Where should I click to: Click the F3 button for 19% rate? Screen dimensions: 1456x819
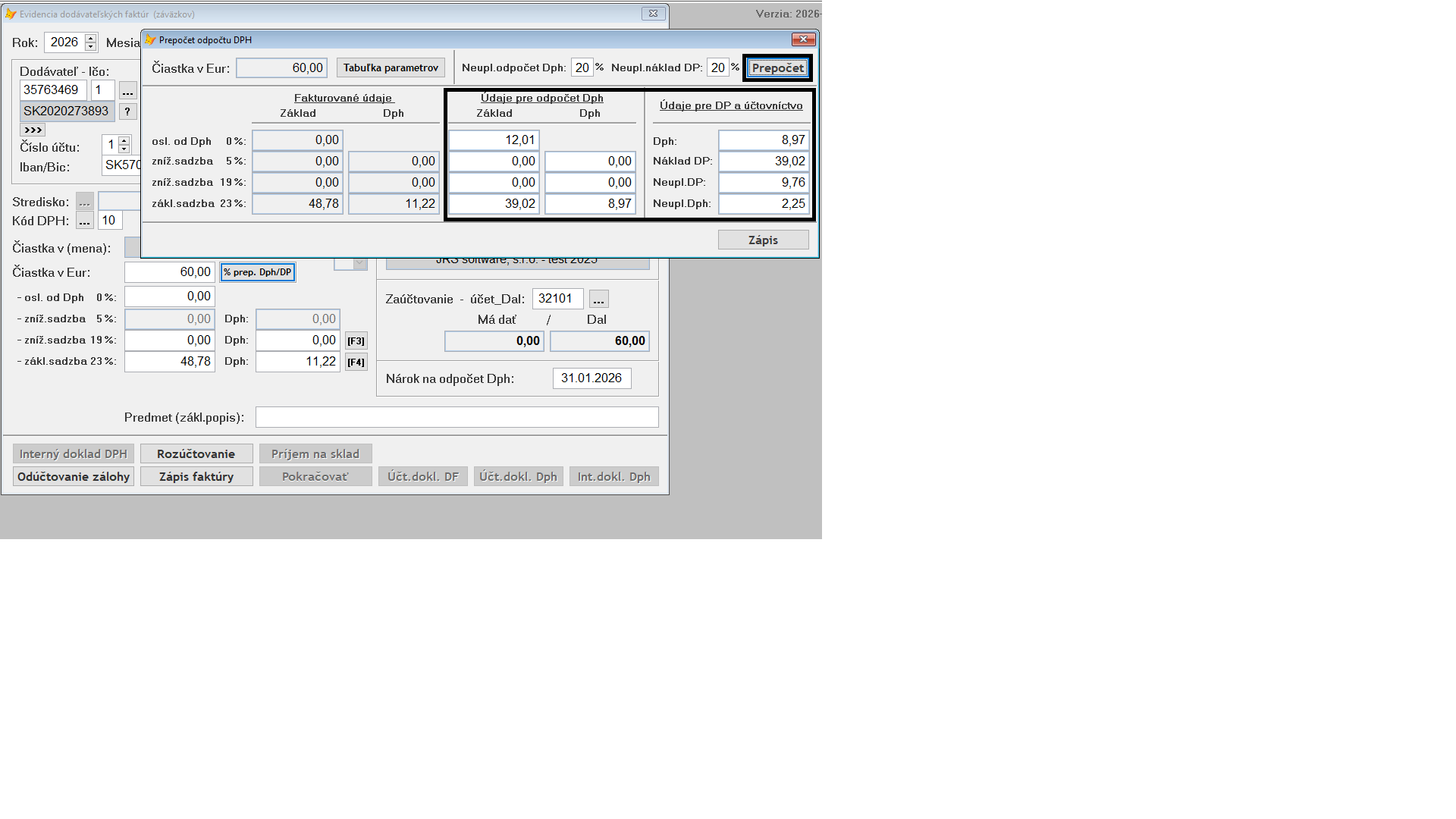[356, 340]
